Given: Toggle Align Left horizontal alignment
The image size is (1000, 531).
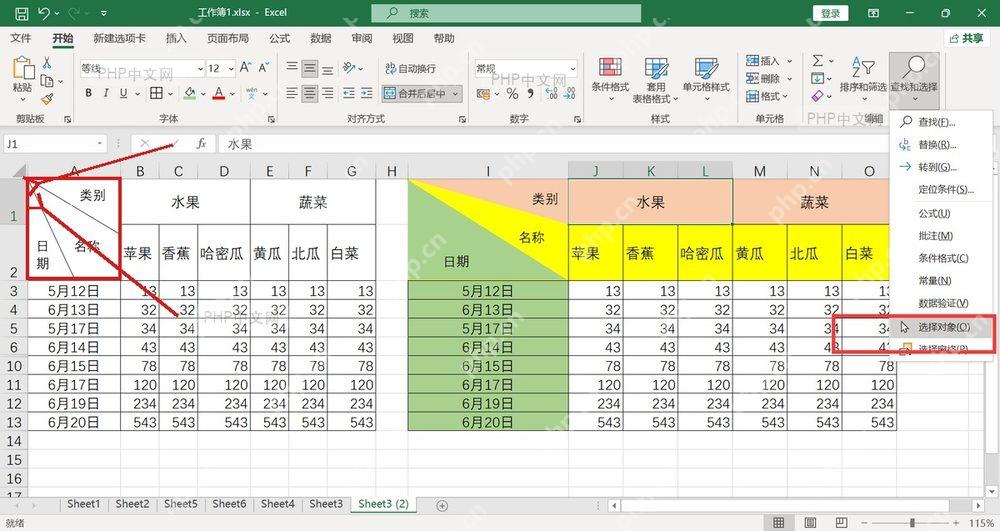Looking at the screenshot, I should pyautogui.click(x=291, y=94).
